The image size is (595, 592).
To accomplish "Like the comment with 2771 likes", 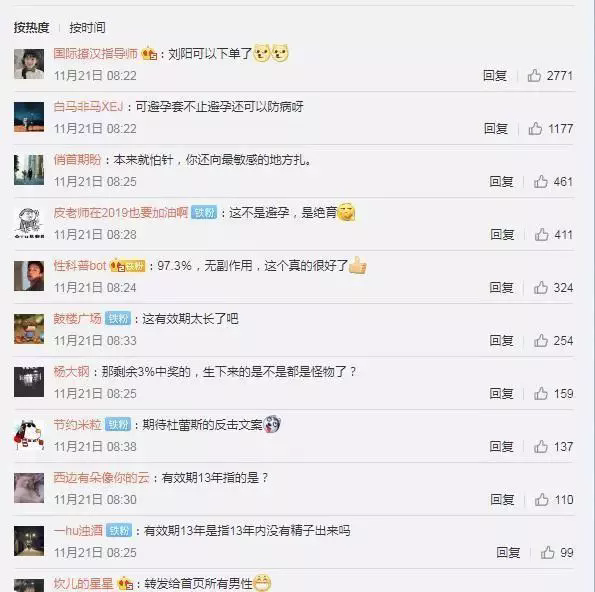I will pos(534,76).
